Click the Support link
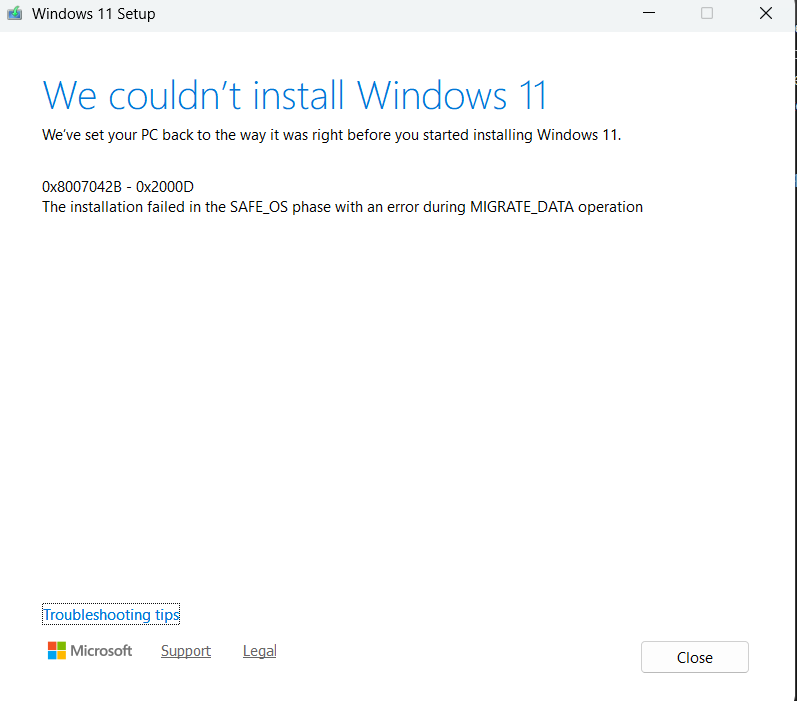Image resolution: width=797 pixels, height=701 pixels. coord(186,651)
